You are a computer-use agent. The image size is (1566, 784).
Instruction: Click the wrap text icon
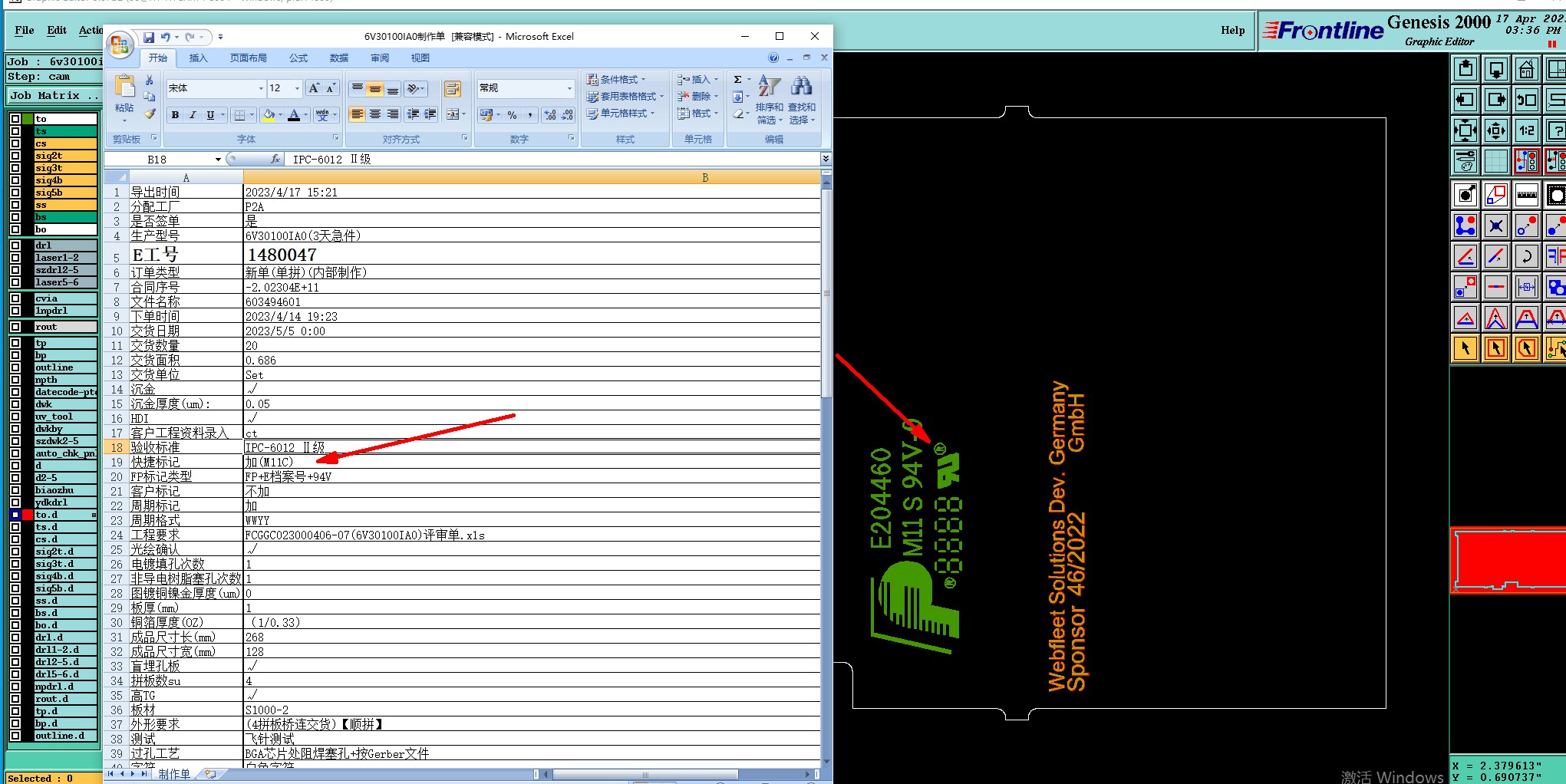tap(453, 89)
